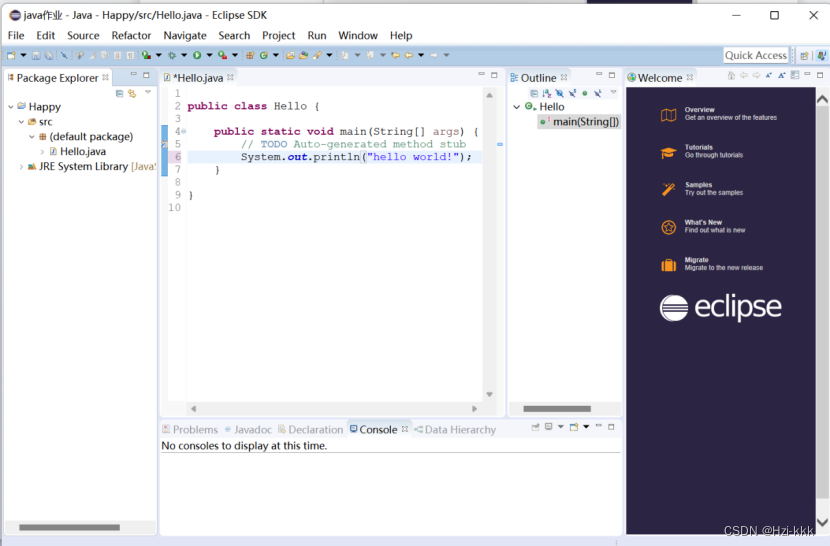Click the Run Last Tool icon
830x546 pixels.
[x=222, y=55]
